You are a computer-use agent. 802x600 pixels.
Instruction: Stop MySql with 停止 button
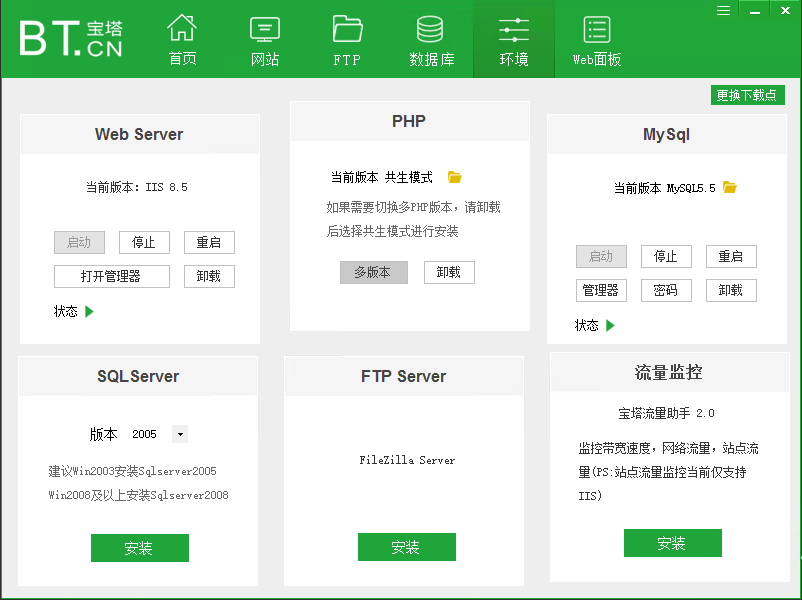coord(666,256)
